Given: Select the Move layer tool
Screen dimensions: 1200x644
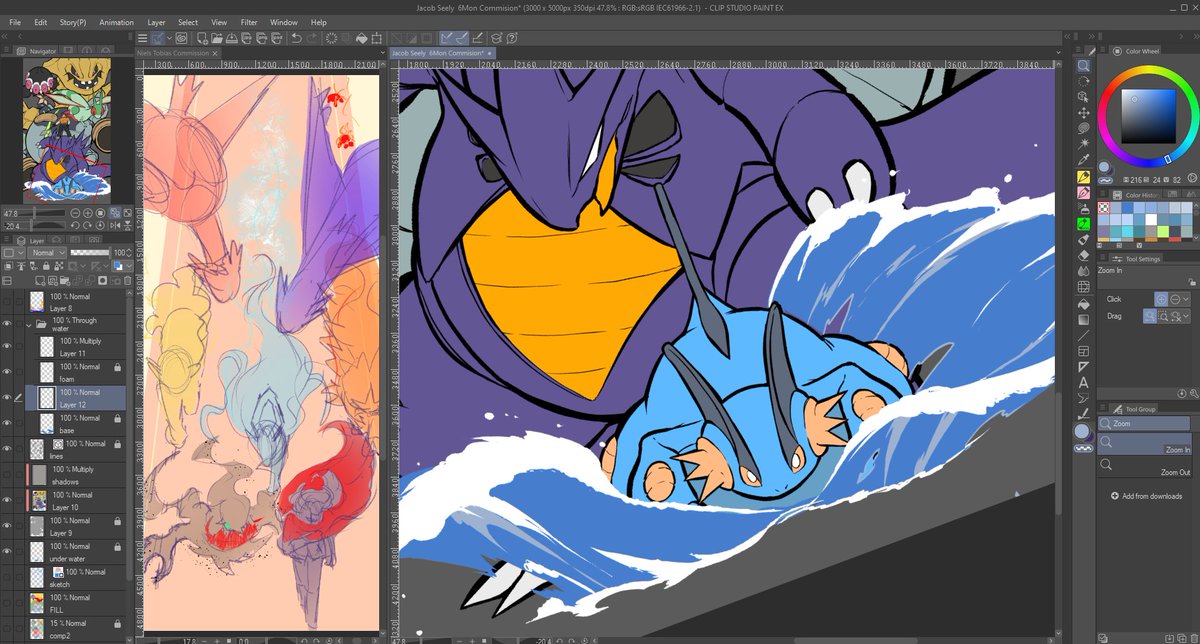Looking at the screenshot, I should click(1083, 113).
